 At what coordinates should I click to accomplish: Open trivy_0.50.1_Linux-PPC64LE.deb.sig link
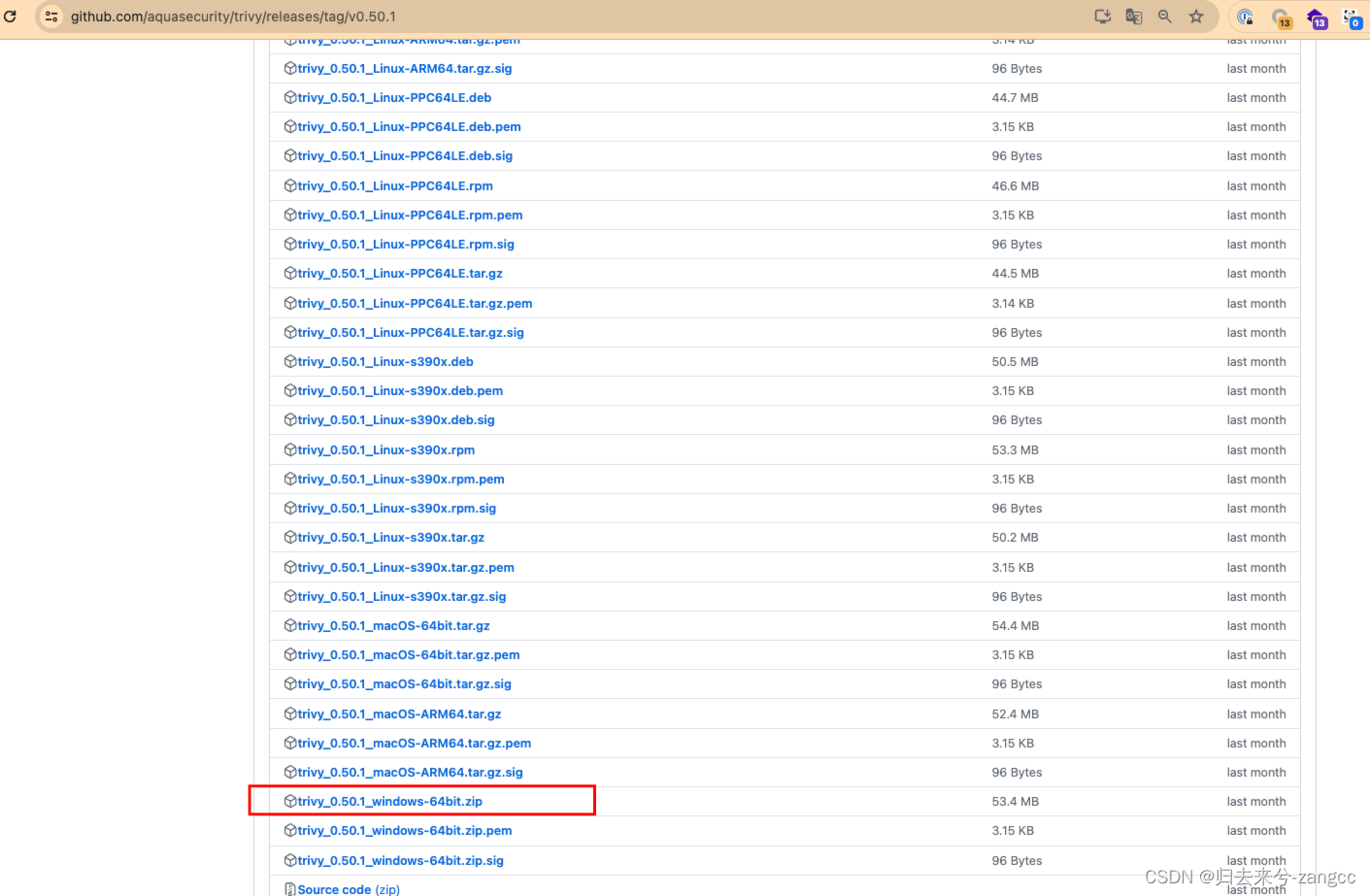pos(405,156)
